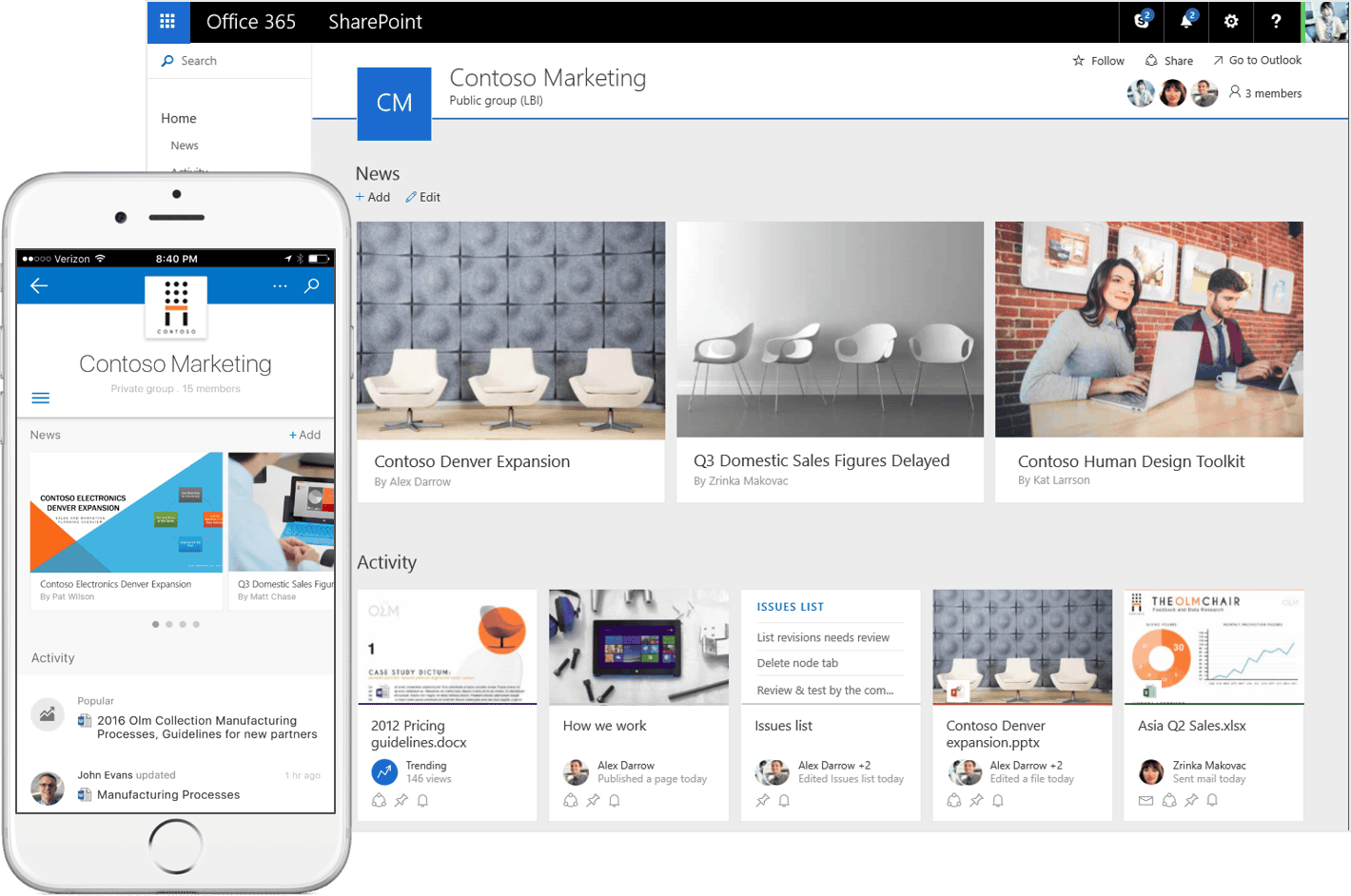Image resolution: width=1351 pixels, height=896 pixels.
Task: Share the How we work card
Action: click(571, 801)
